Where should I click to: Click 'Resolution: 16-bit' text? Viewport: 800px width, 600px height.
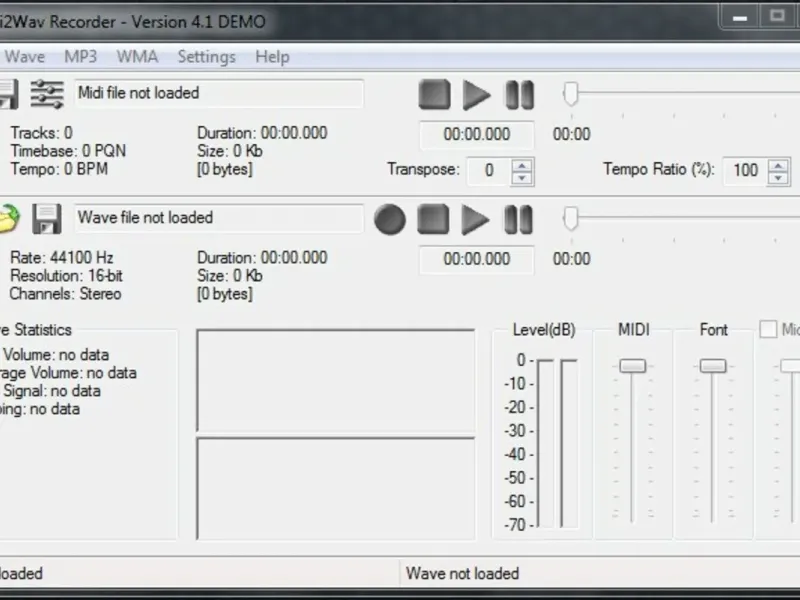[66, 276]
